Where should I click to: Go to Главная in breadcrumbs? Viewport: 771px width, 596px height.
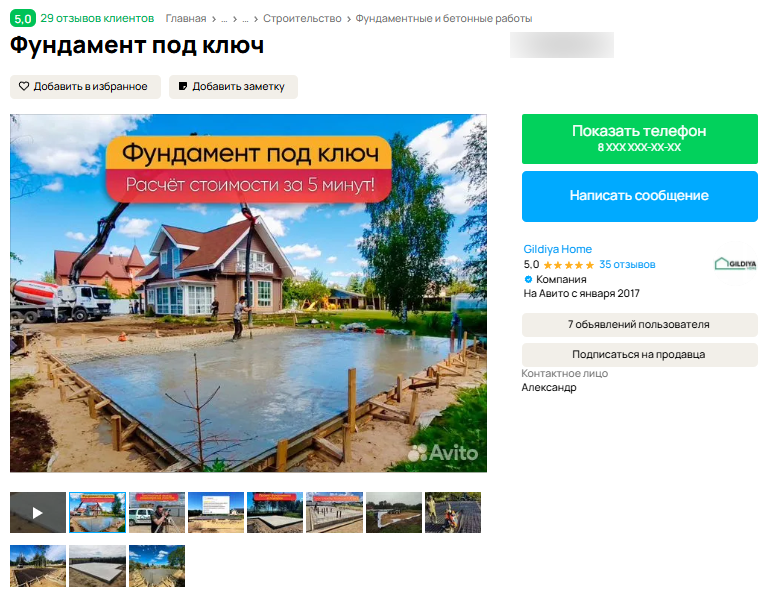click(186, 19)
